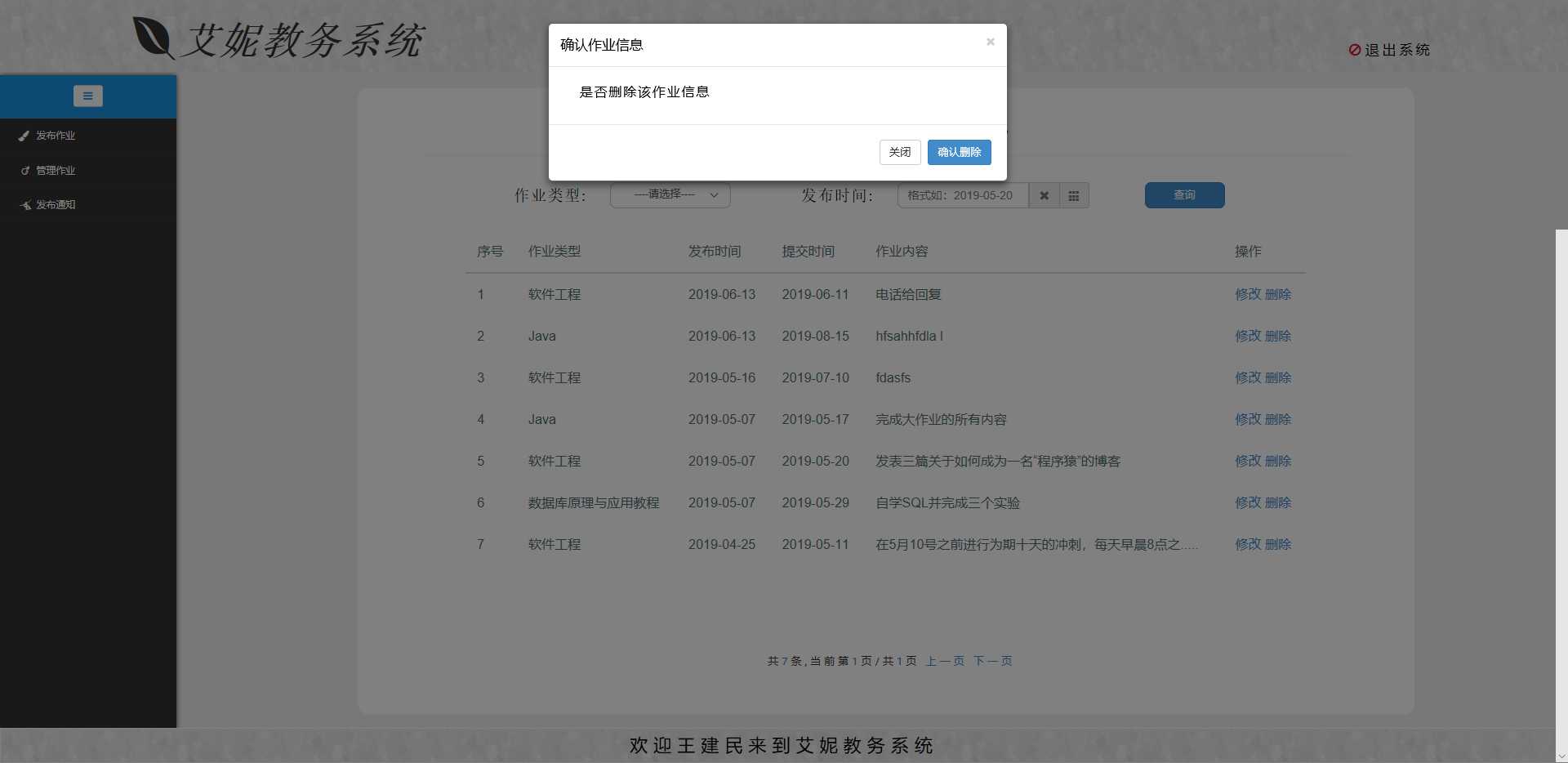Image resolution: width=1568 pixels, height=763 pixels.
Task: Open the 作业类型 请选择 dropdown
Action: tap(670, 194)
